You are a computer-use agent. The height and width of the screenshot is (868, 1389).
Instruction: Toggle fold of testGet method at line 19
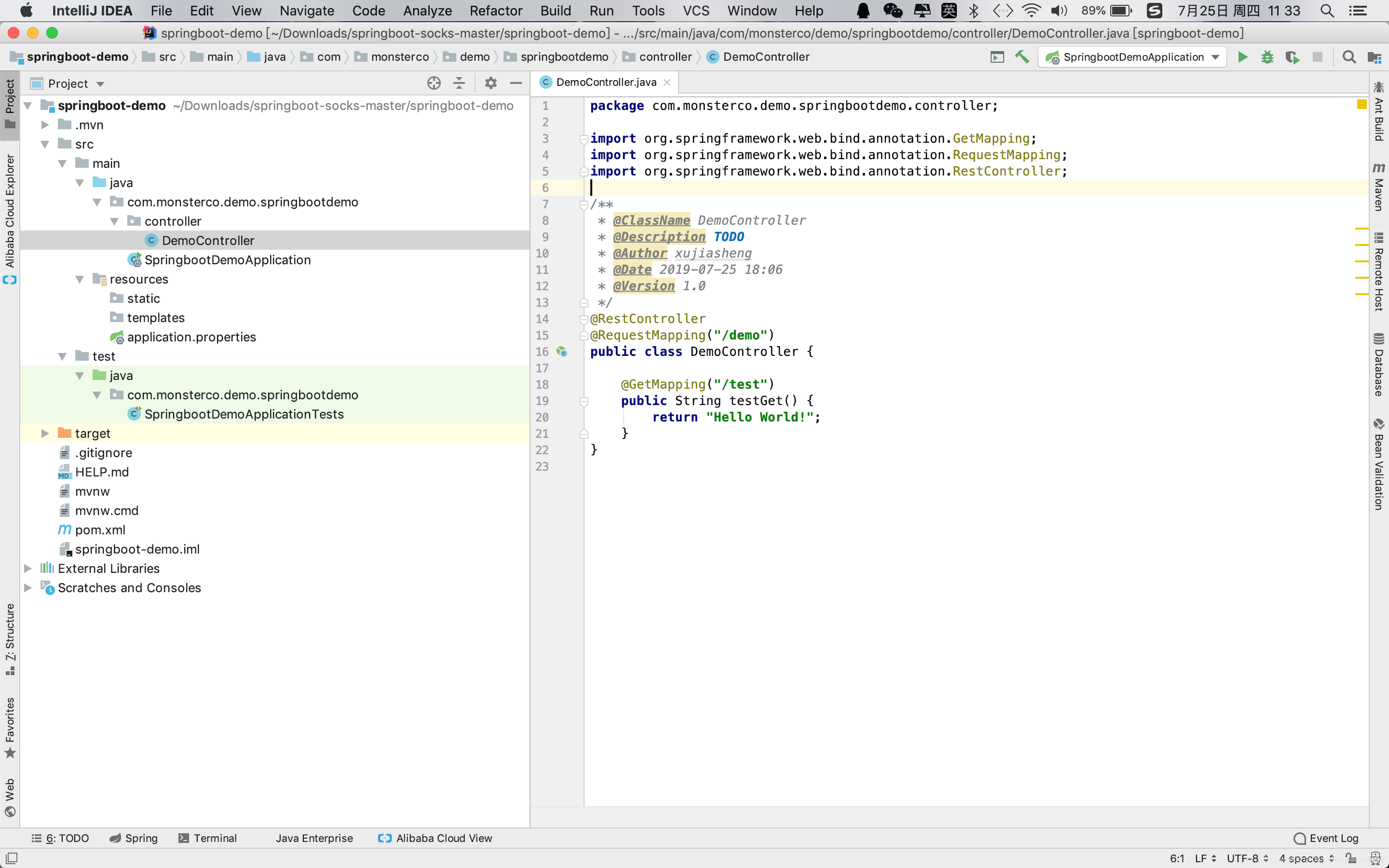tap(584, 401)
